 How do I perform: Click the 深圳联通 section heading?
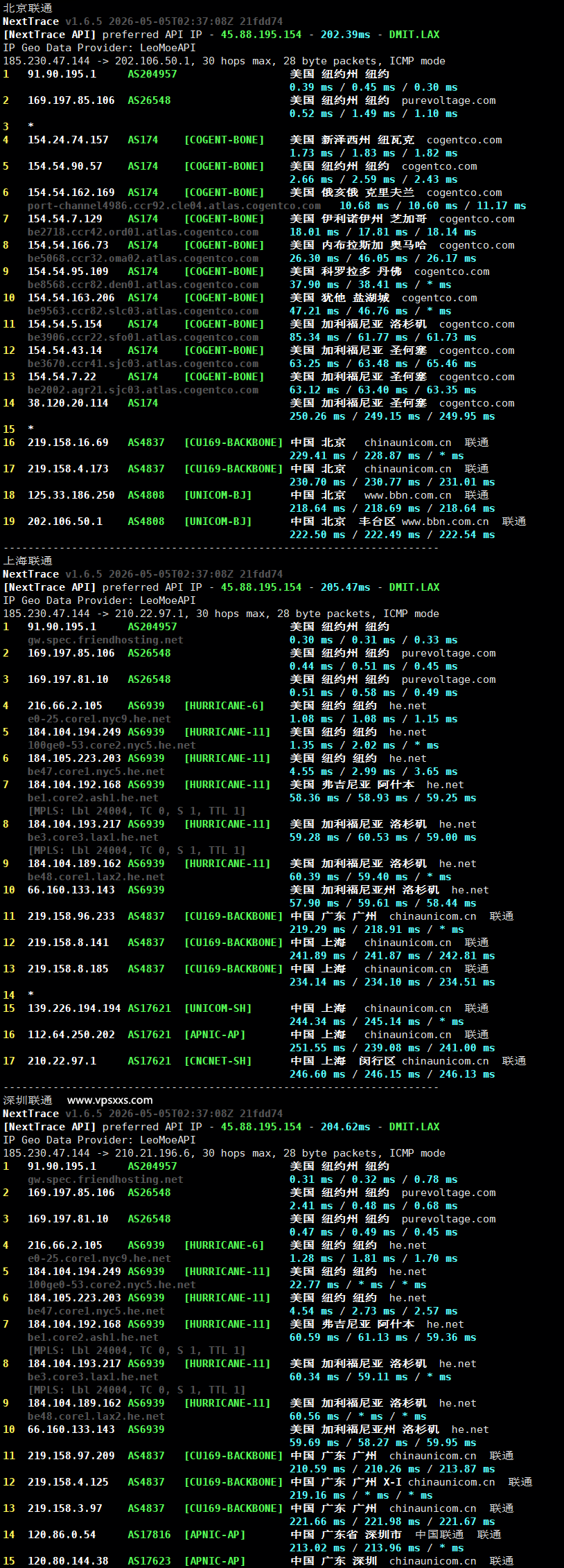(28, 1101)
